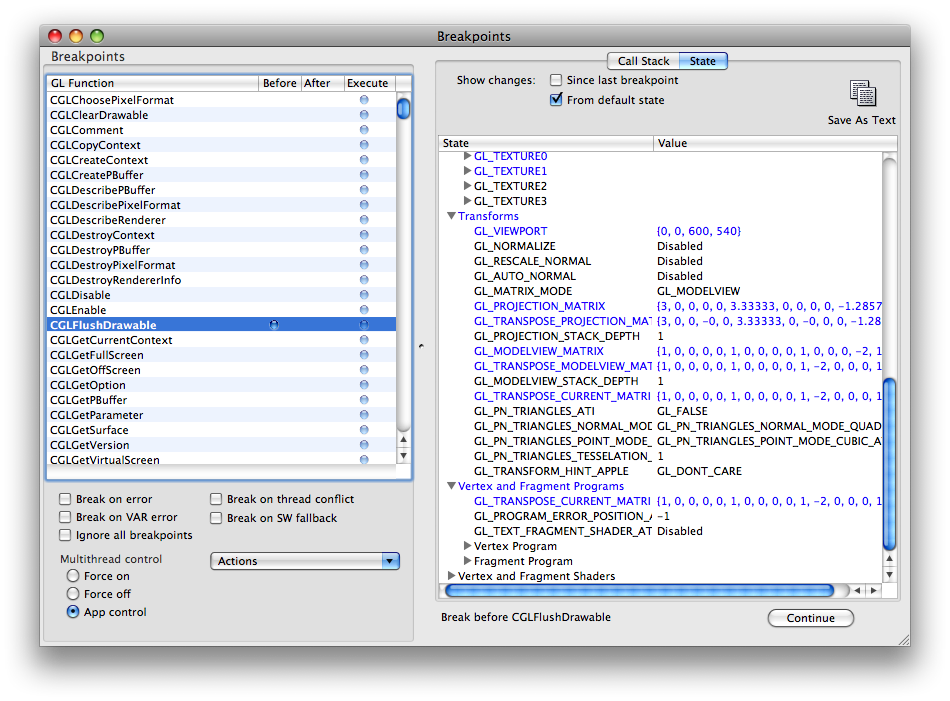Uncheck the From default state option
This screenshot has width=950, height=701.
556,100
